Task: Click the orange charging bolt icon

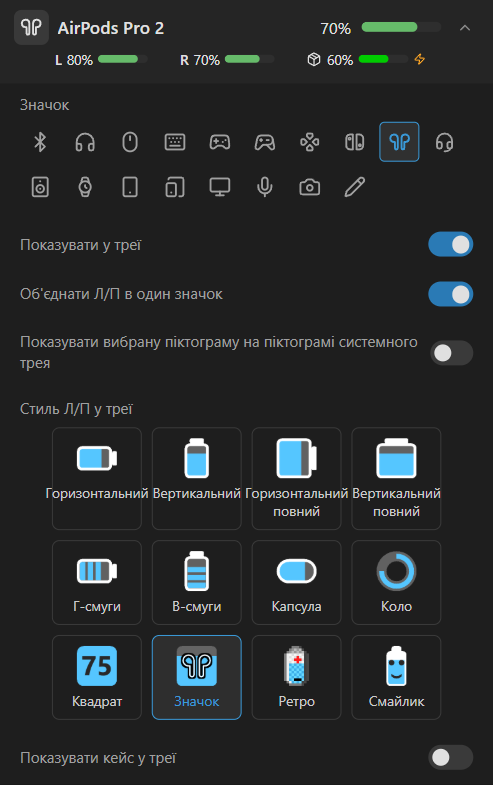Action: pos(419,60)
